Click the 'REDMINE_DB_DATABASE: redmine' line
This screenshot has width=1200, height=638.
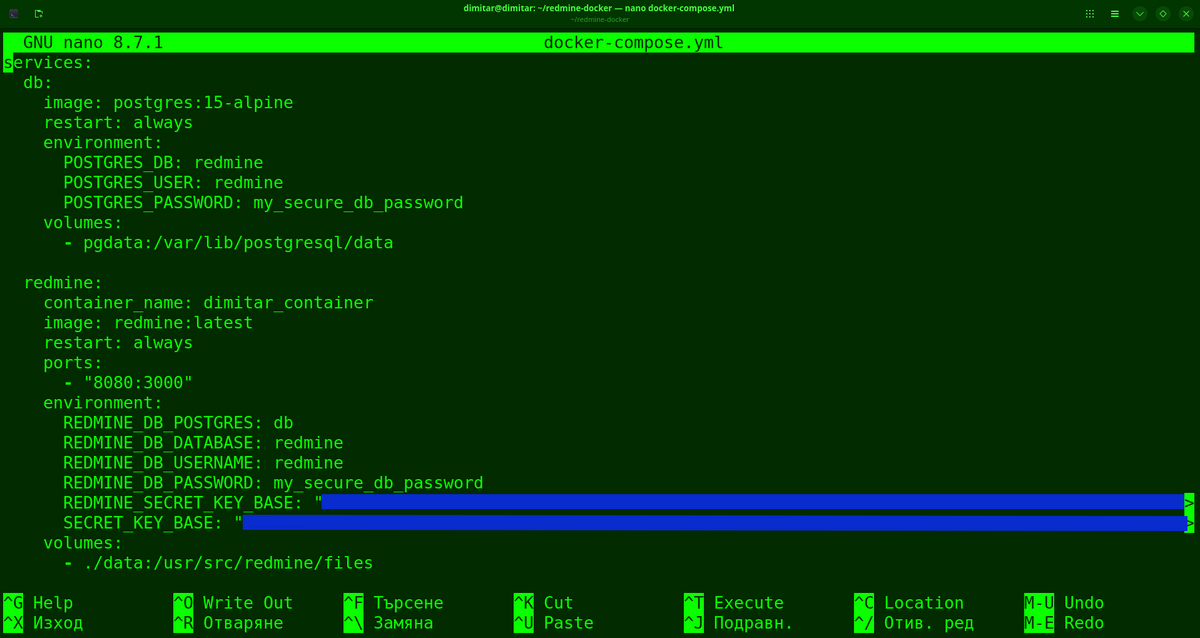pyautogui.click(x=203, y=443)
